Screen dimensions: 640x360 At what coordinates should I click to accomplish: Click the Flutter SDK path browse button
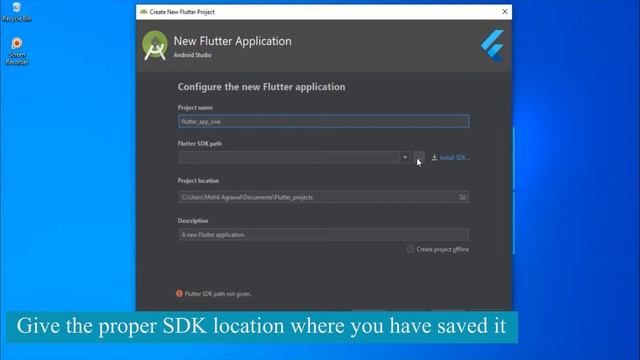419,157
